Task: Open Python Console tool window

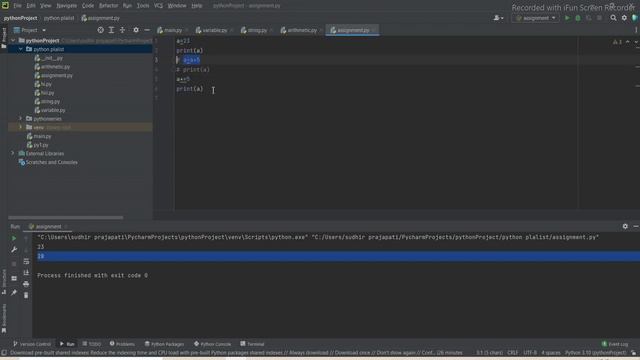Action: pyautogui.click(x=212, y=344)
